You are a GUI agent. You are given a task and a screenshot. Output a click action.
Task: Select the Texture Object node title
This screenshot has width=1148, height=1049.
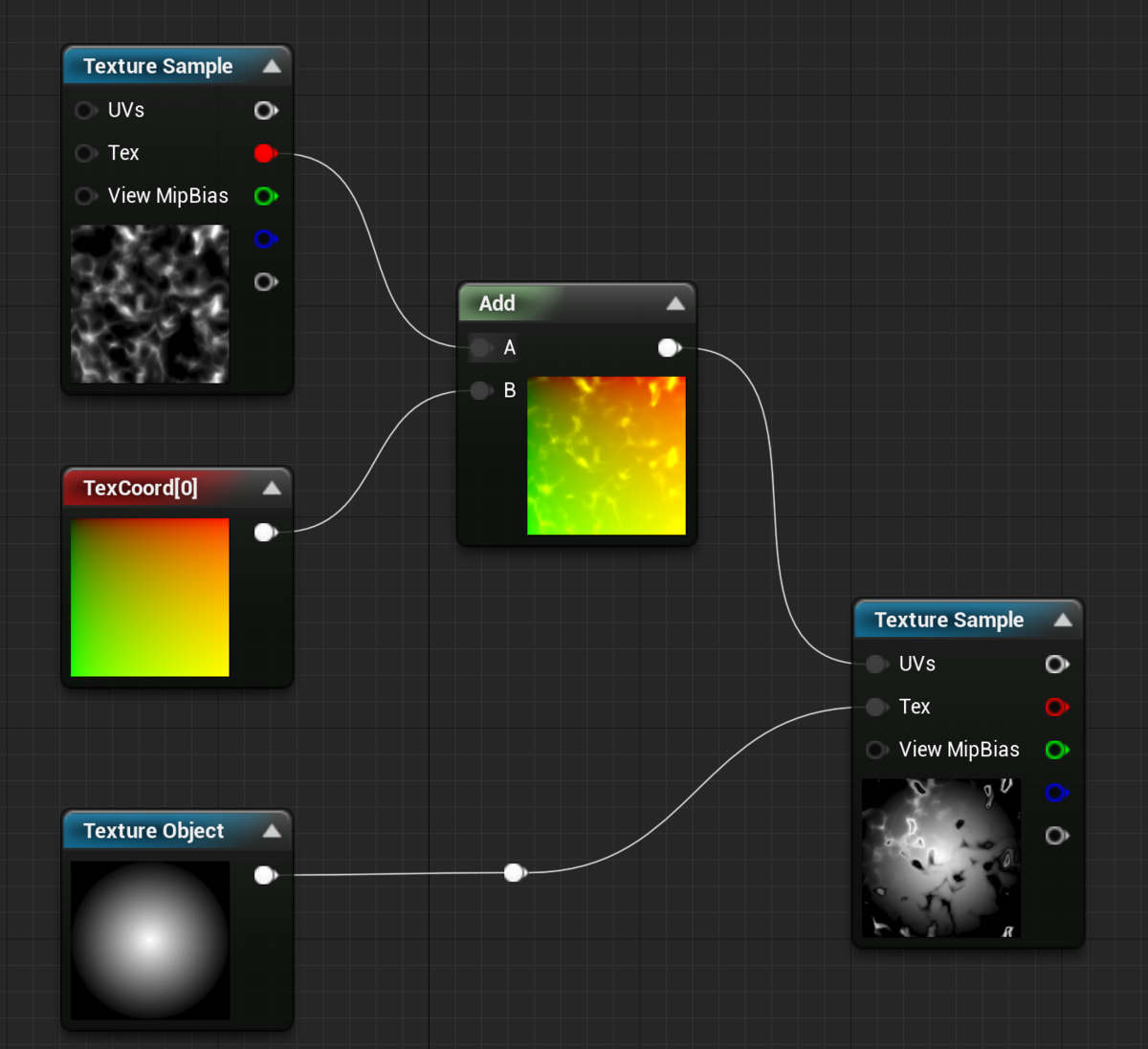click(x=153, y=830)
